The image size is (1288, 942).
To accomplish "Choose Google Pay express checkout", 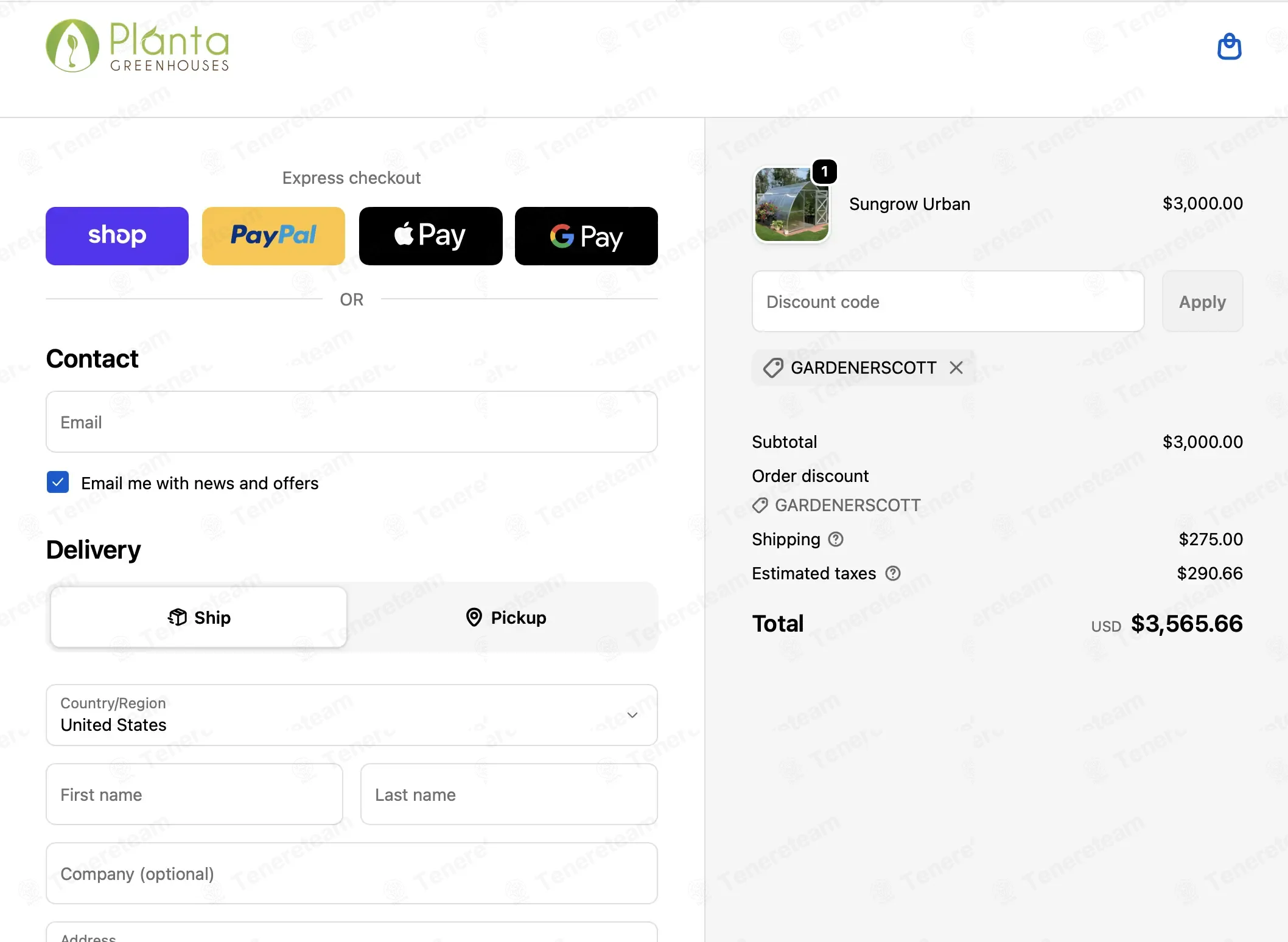I will click(586, 236).
